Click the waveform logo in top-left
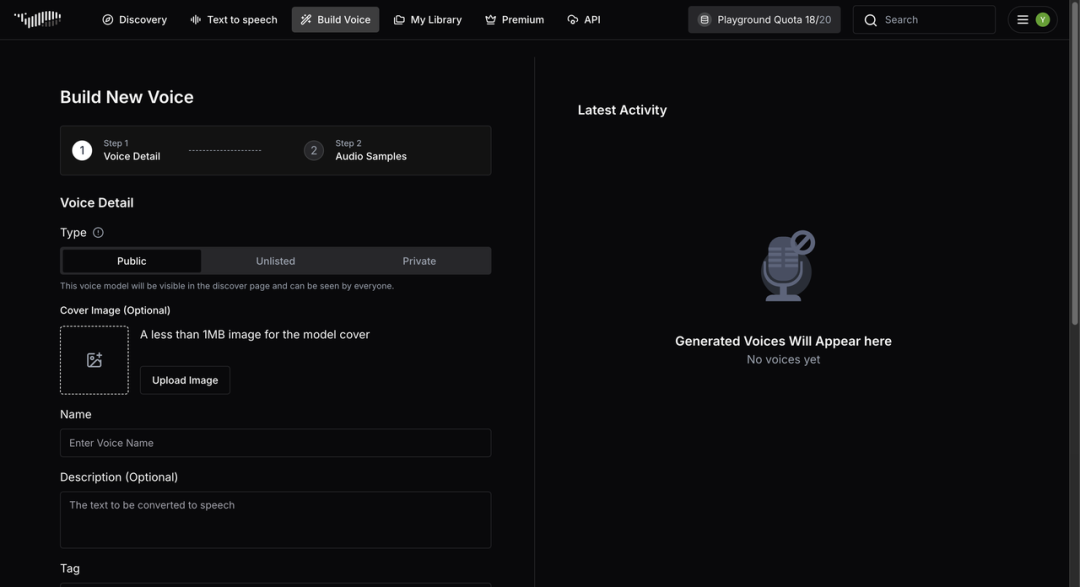Image resolution: width=1080 pixels, height=587 pixels. point(38,19)
